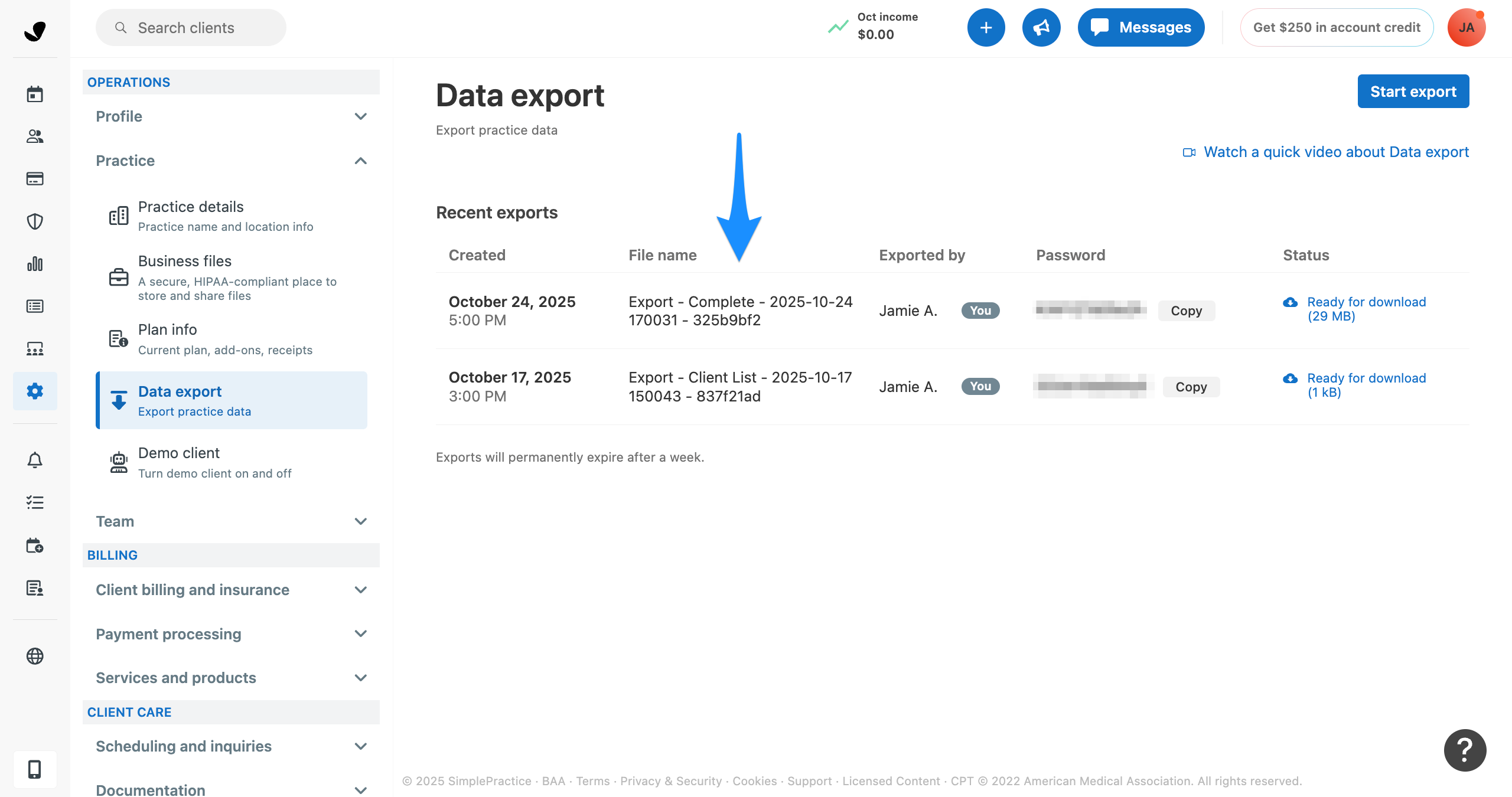Screen dimensions: 1512x797
Task: Expand the Profile section
Action: 232,116
